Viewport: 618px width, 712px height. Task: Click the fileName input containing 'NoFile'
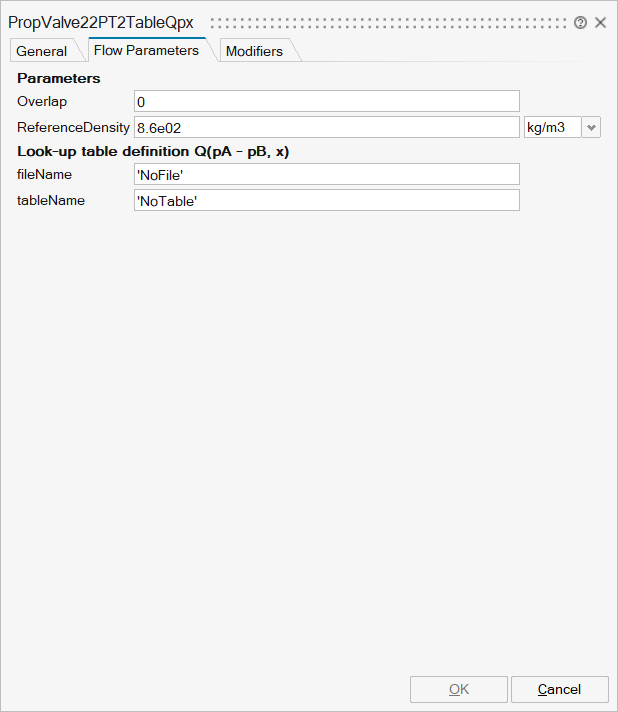click(326, 174)
